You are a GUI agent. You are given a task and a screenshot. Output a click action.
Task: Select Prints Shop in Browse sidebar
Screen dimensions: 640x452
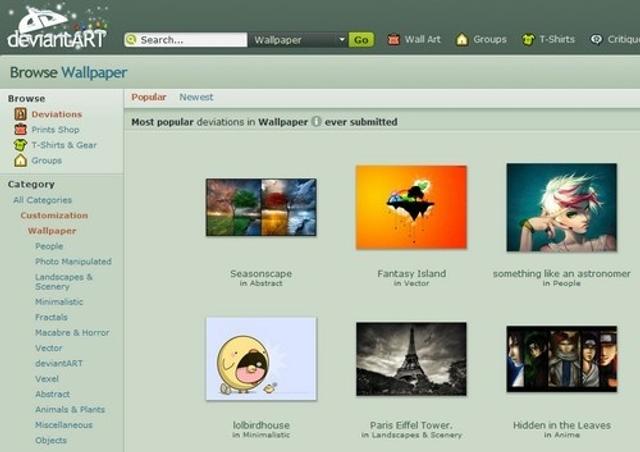[x=56, y=130]
